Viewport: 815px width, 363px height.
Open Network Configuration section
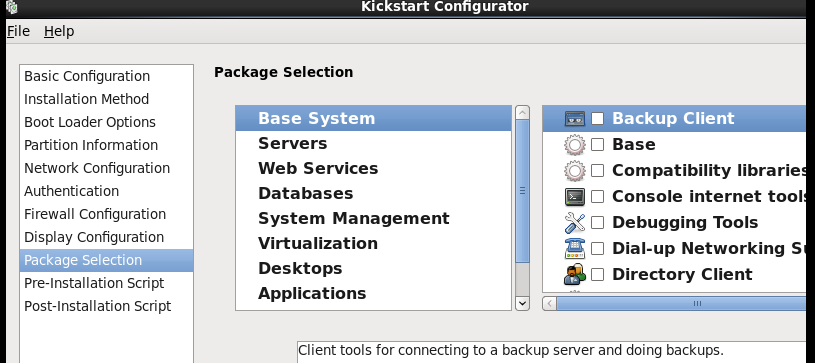click(x=106, y=168)
